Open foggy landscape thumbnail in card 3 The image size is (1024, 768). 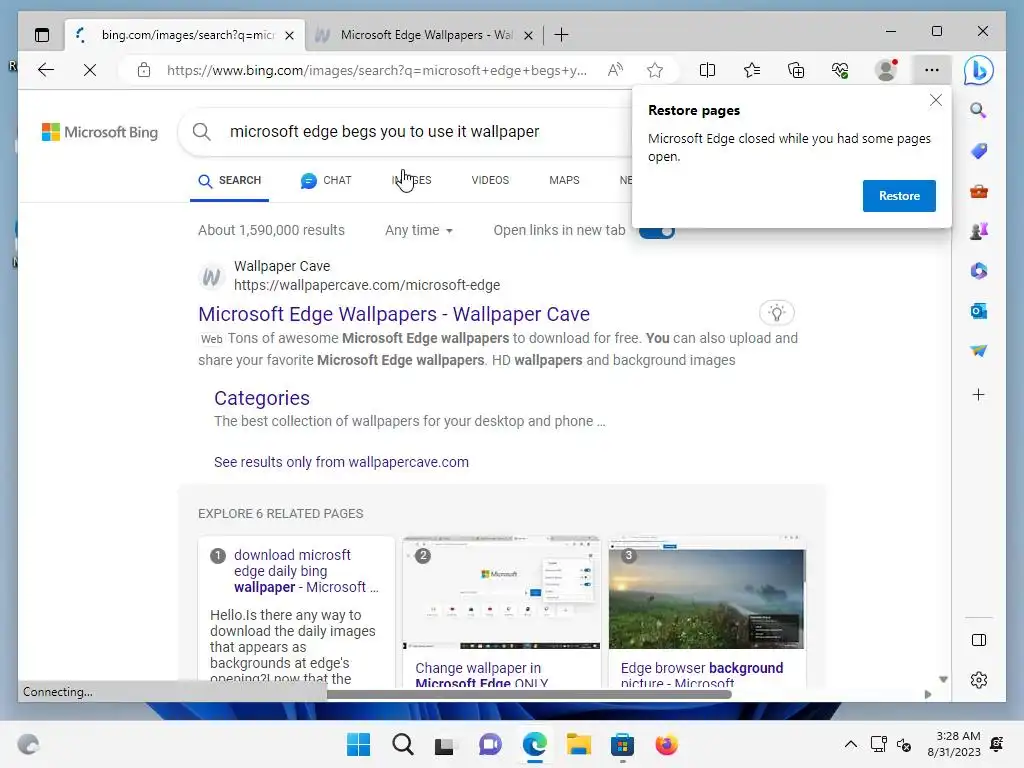(x=707, y=592)
